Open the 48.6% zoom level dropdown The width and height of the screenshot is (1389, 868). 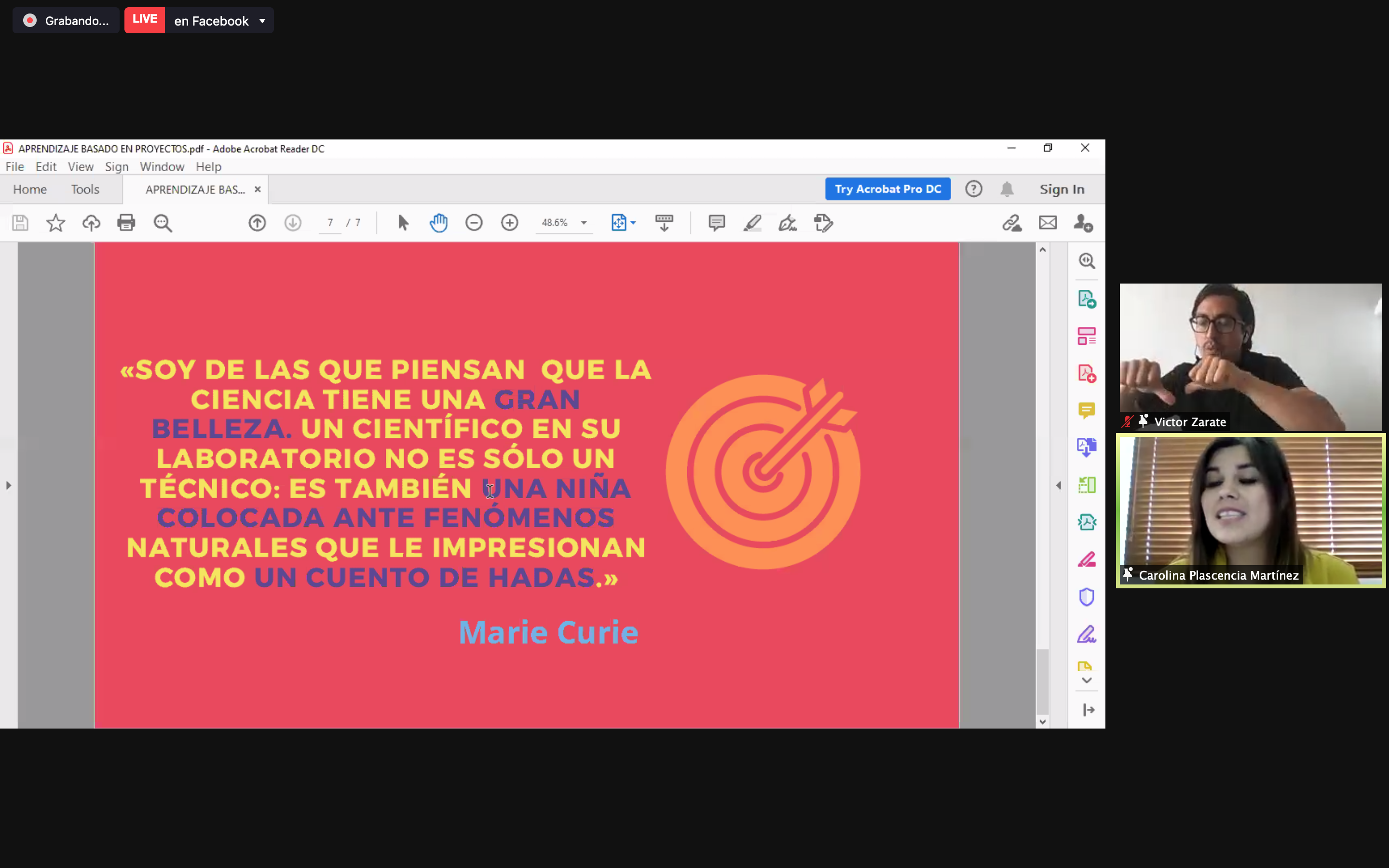[x=584, y=223]
